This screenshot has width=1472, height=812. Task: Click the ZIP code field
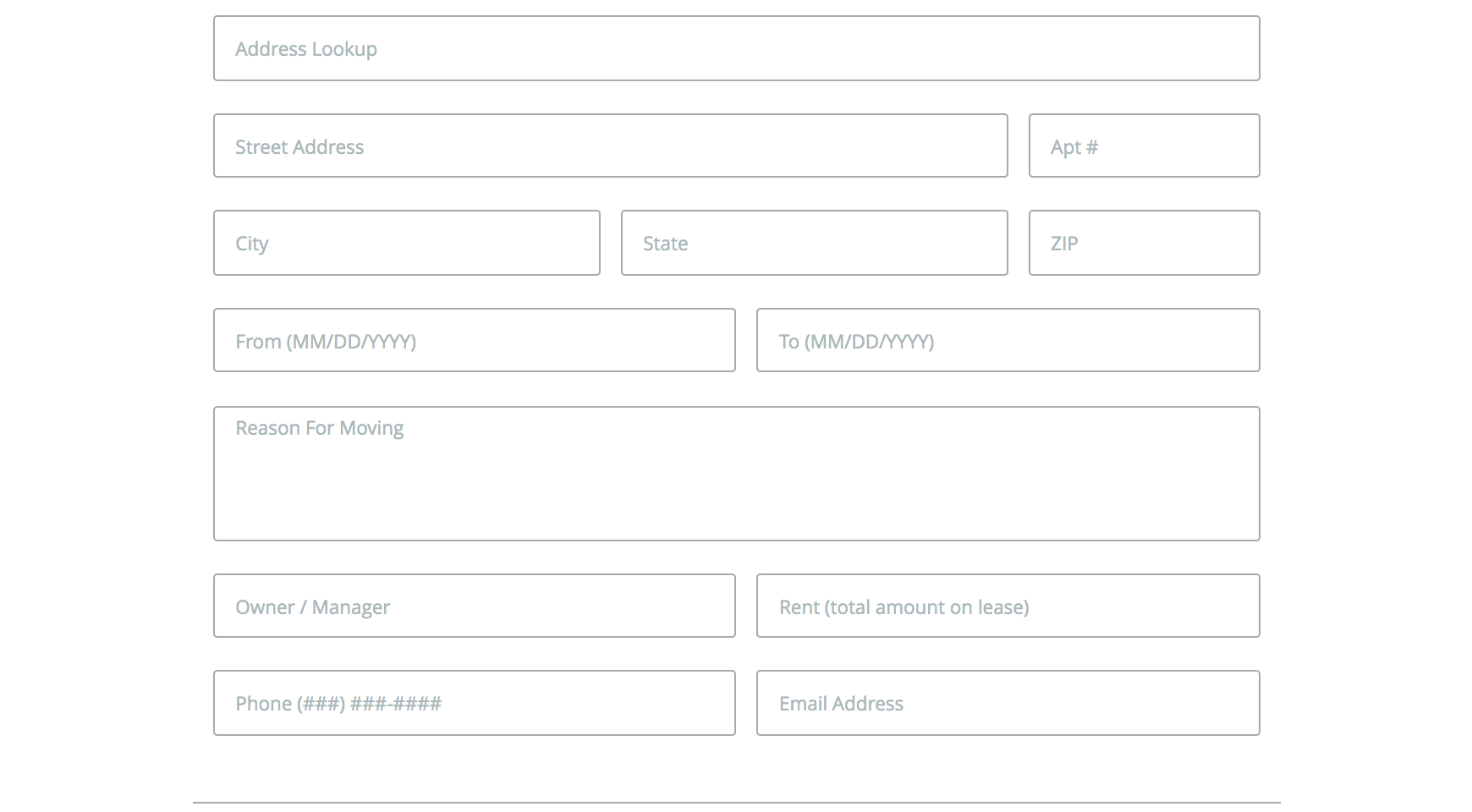click(x=1144, y=243)
